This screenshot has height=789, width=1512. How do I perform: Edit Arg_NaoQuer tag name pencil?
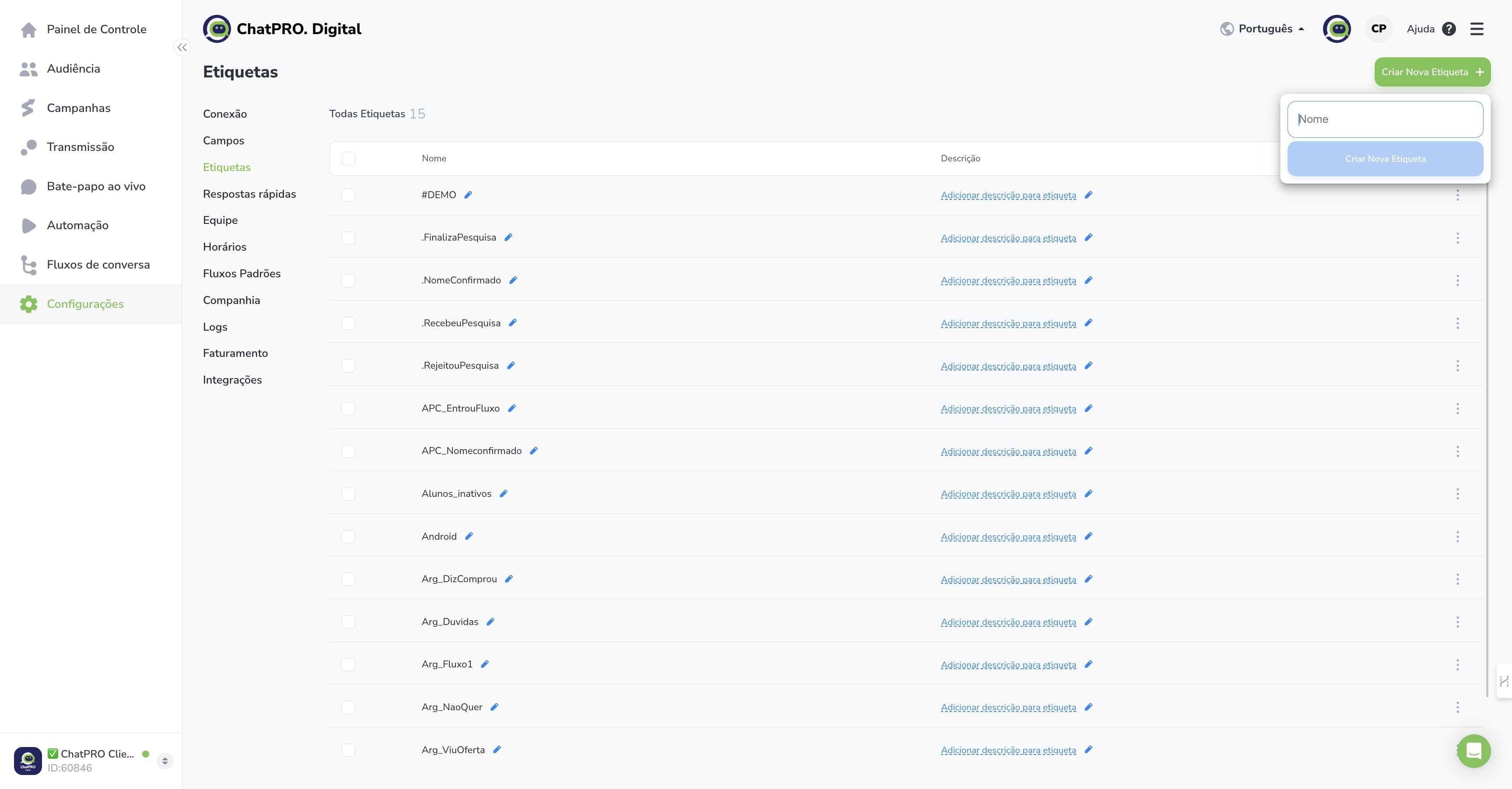[x=494, y=707]
